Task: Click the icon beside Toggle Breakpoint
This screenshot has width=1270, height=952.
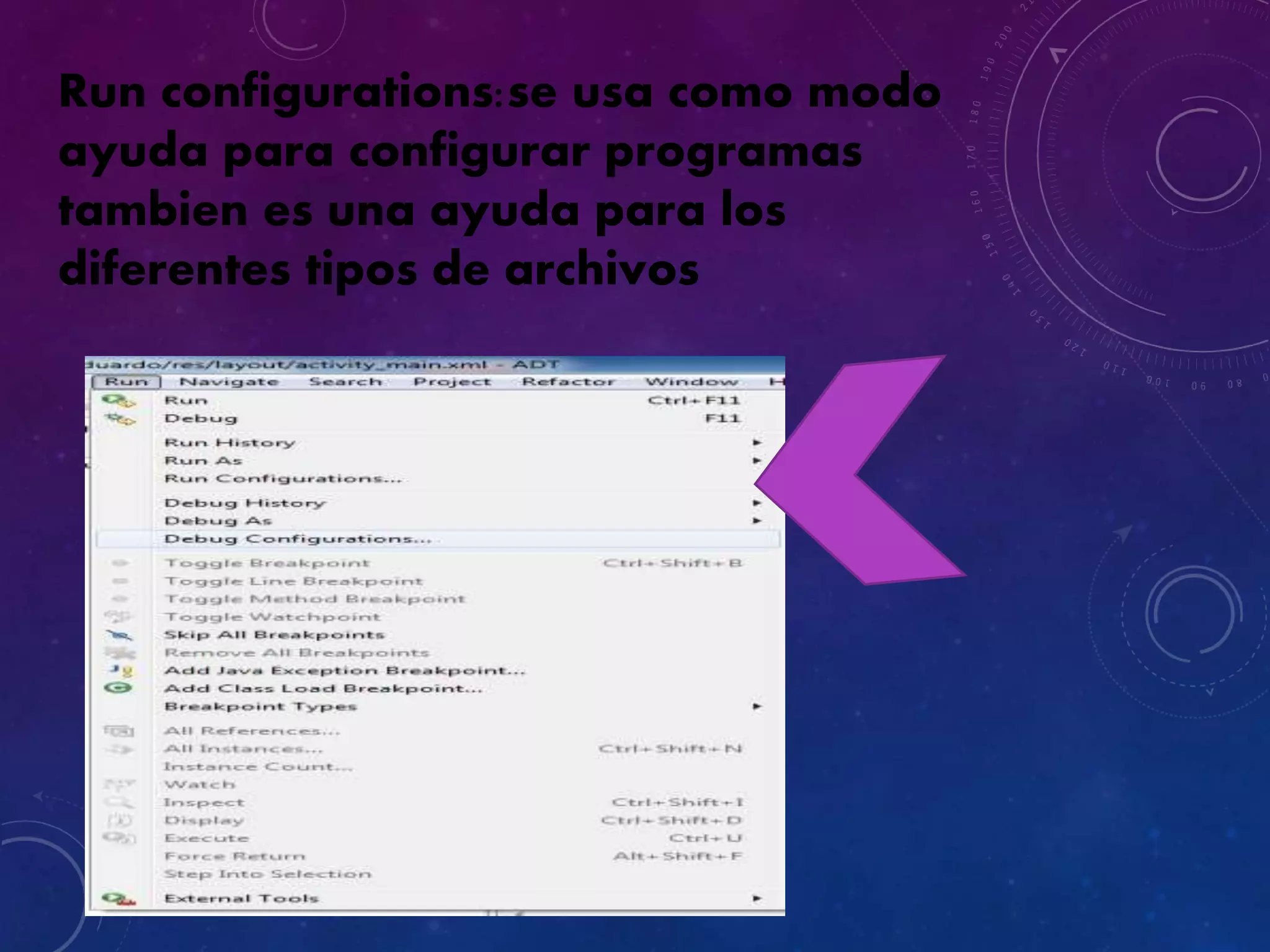Action: pos(120,563)
